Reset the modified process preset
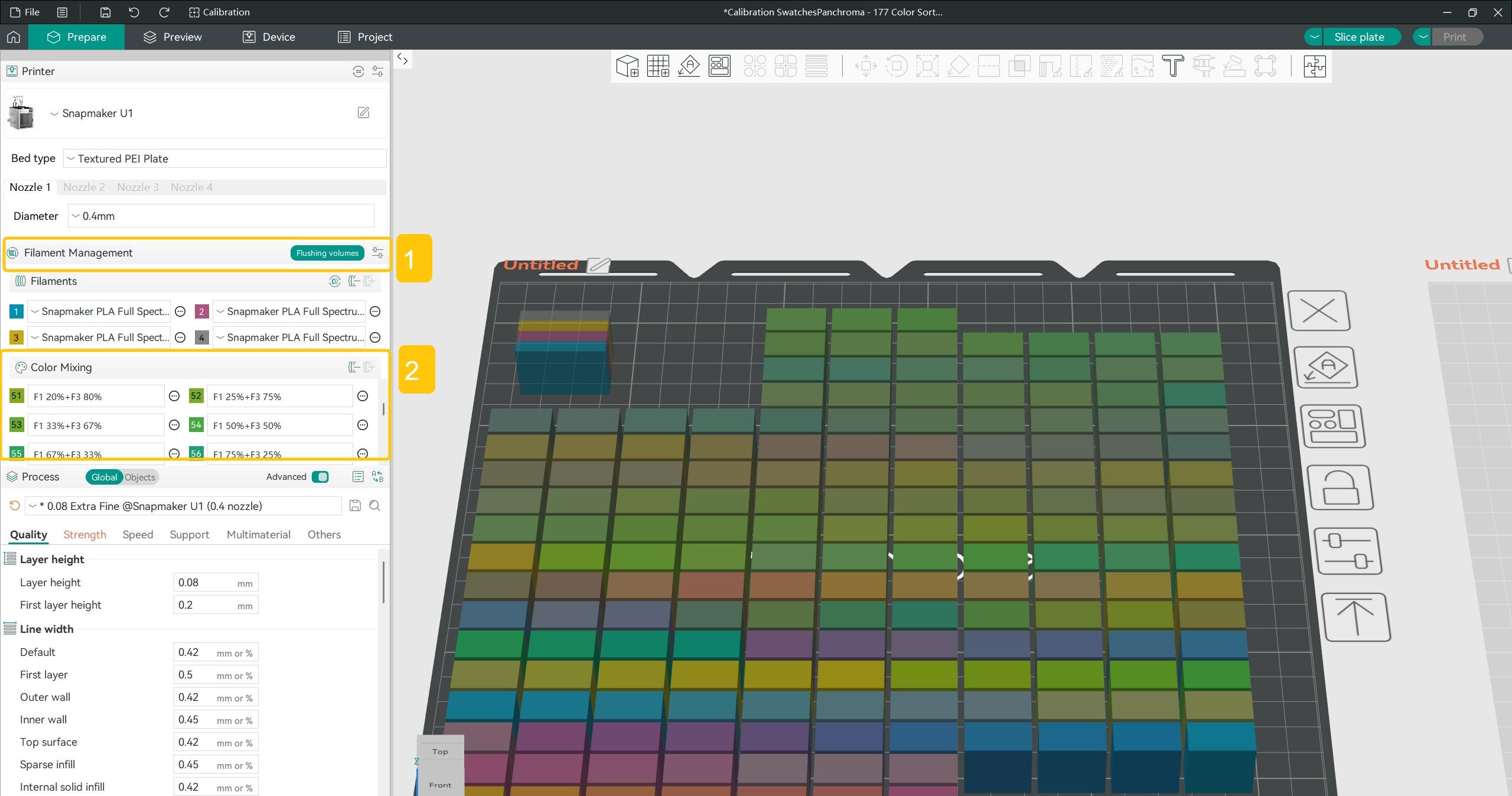The image size is (1512, 796). click(x=15, y=506)
